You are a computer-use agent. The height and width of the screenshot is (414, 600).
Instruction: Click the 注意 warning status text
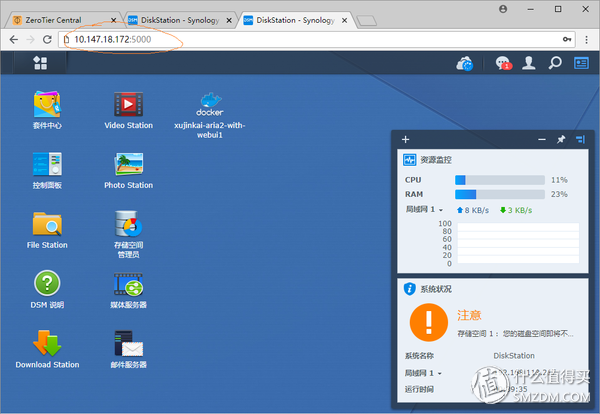[x=469, y=315]
